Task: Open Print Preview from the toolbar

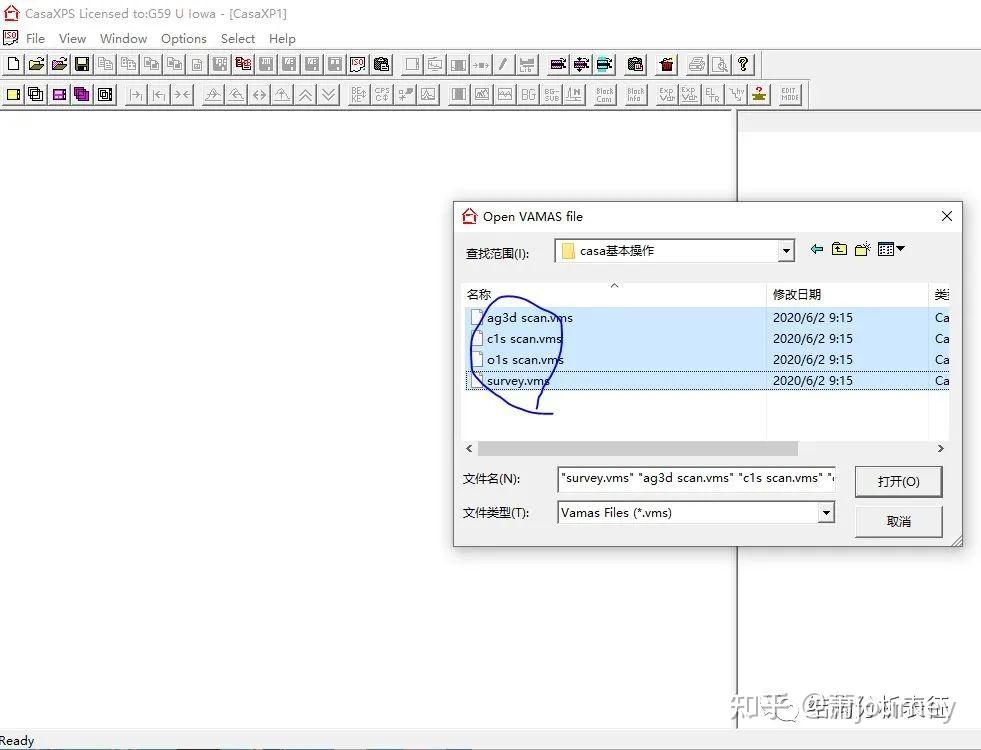Action: 720,64
